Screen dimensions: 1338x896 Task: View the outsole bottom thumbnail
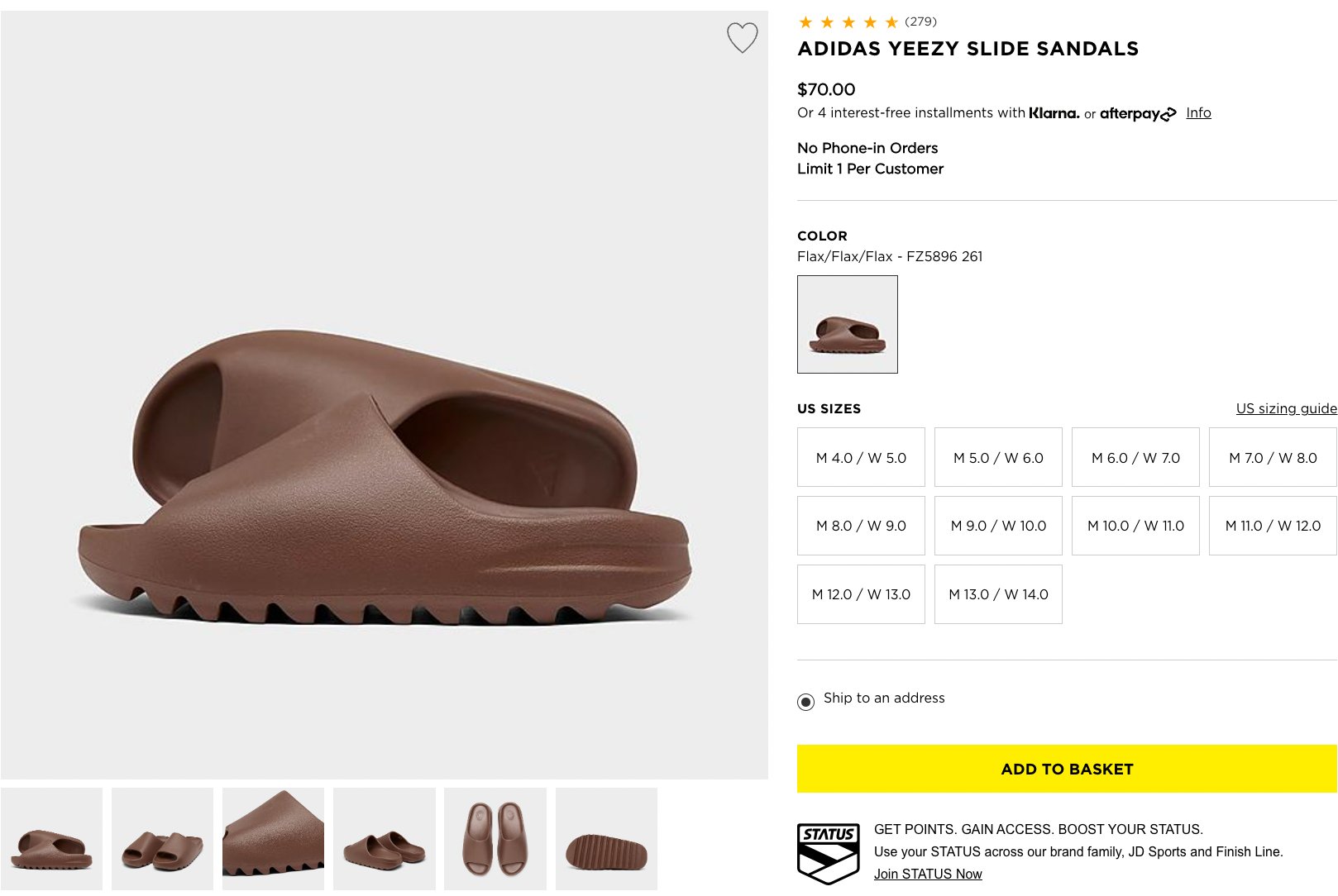pos(606,839)
